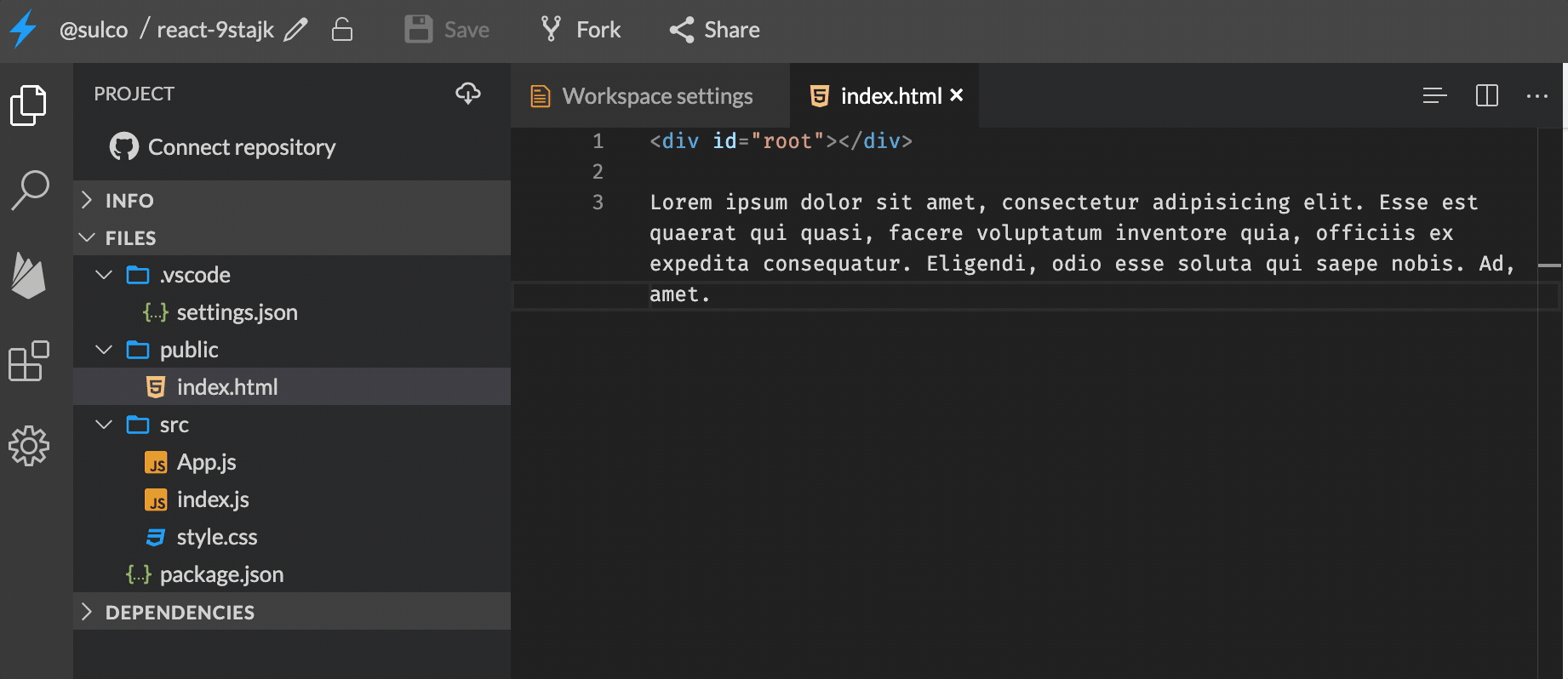Share the project
Image resolution: width=1568 pixels, height=679 pixels.
(x=714, y=30)
